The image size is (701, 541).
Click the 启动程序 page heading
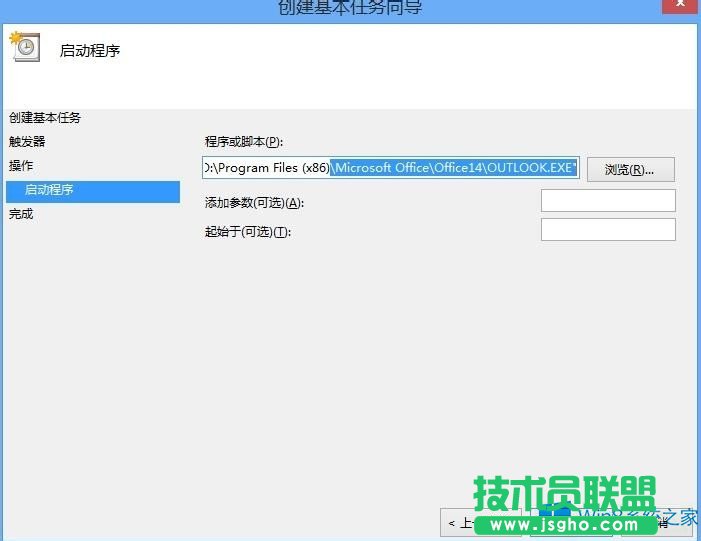90,50
